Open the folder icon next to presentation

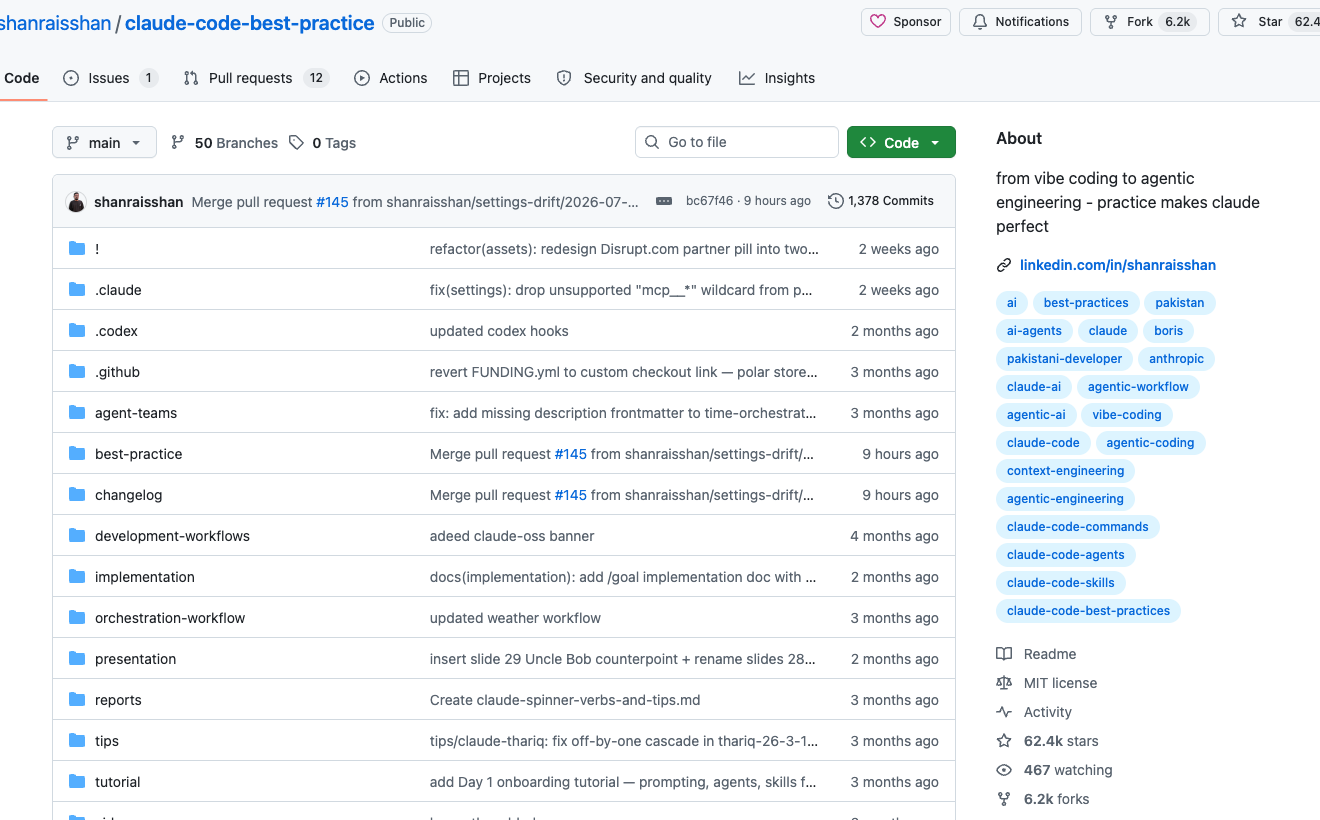(77, 659)
